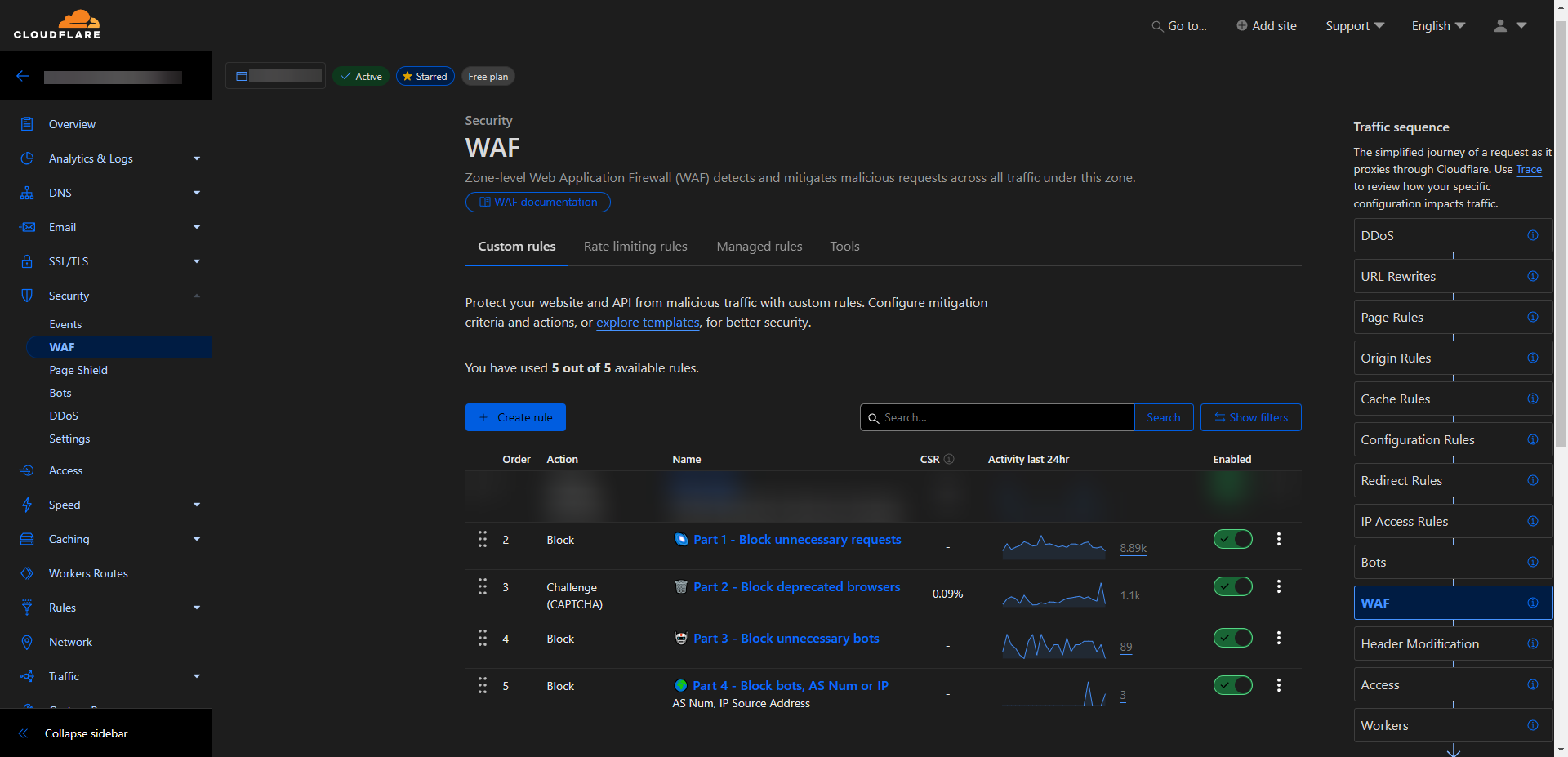Click the Traffic routing icon
This screenshot has width=1568, height=757.
(x=27, y=676)
